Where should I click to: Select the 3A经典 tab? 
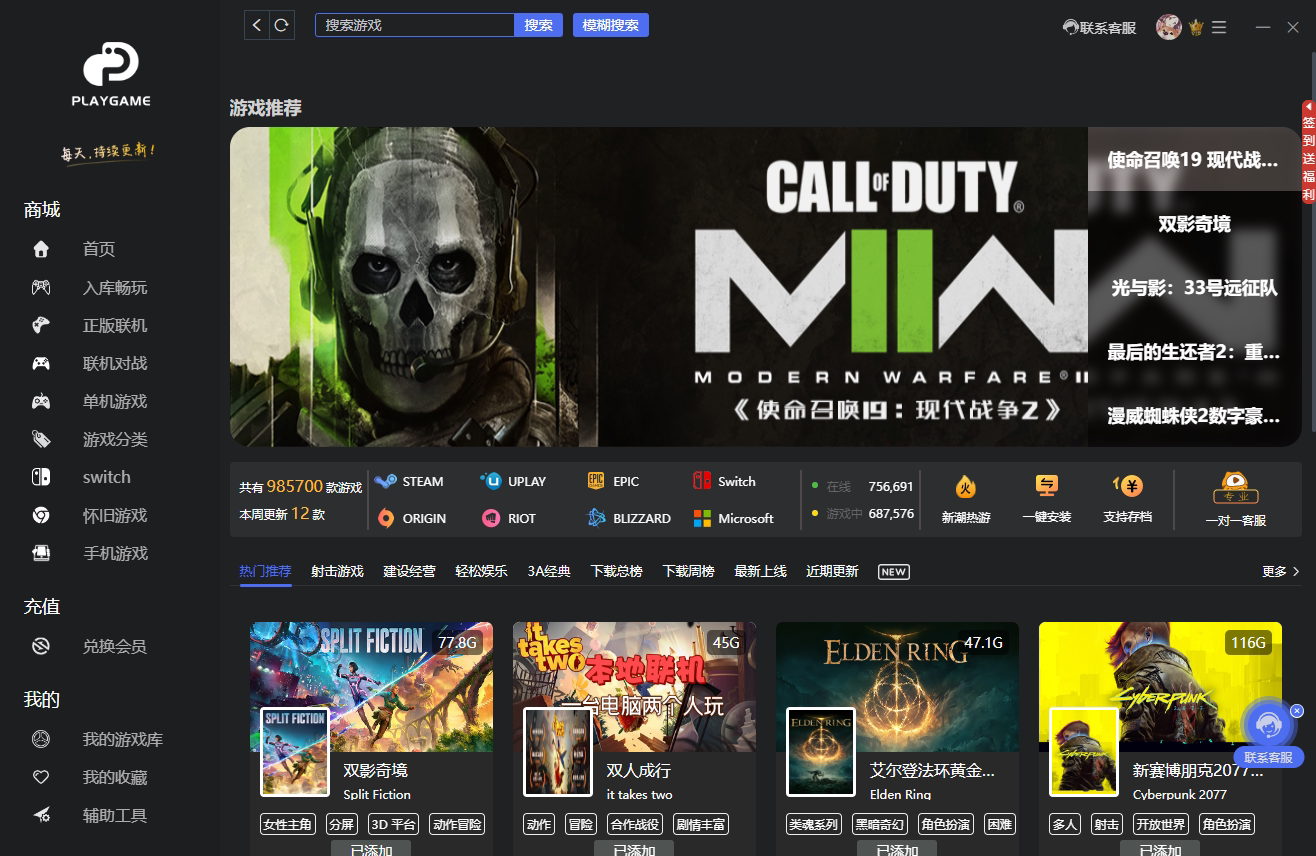(549, 571)
